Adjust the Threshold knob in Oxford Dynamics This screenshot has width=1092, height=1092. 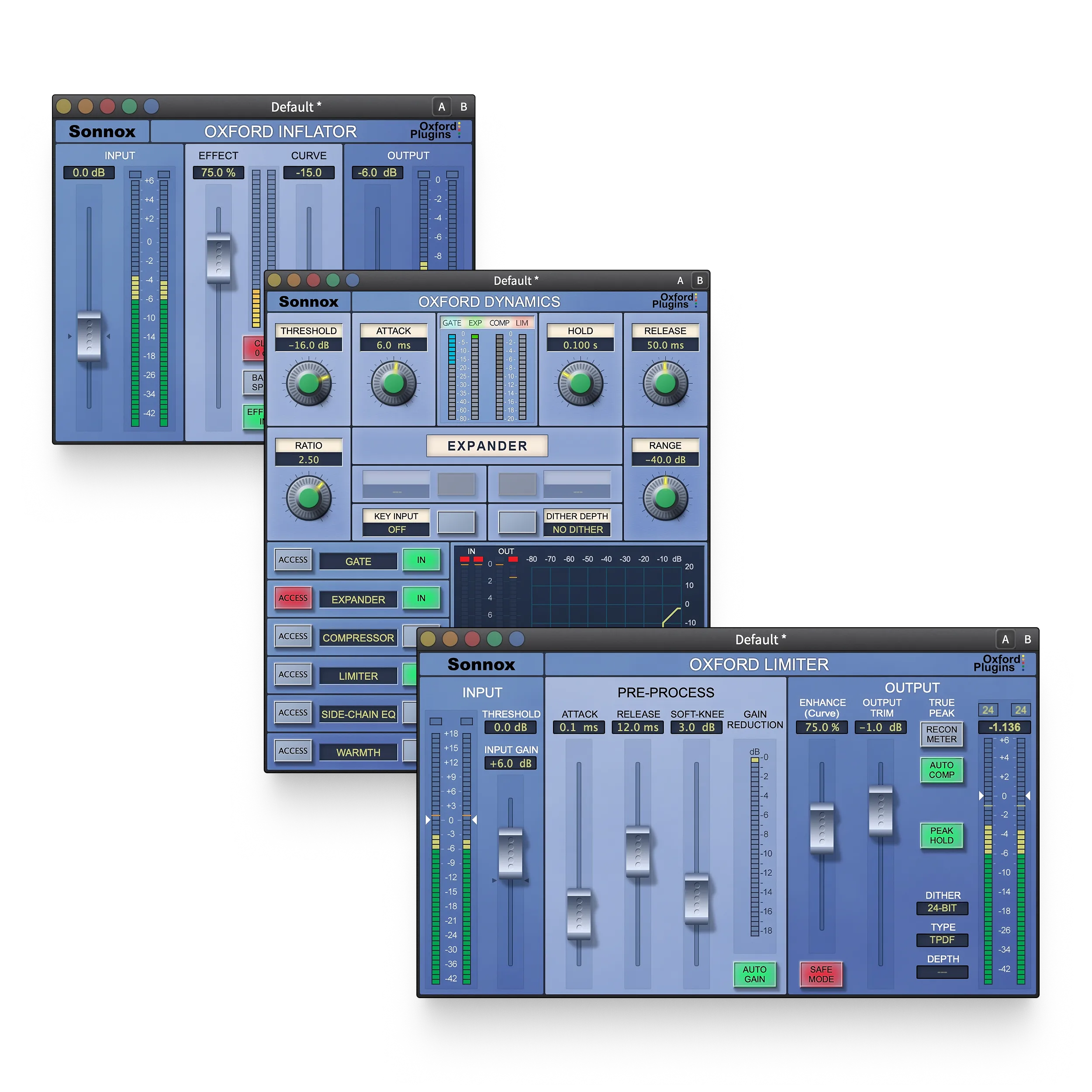[309, 383]
